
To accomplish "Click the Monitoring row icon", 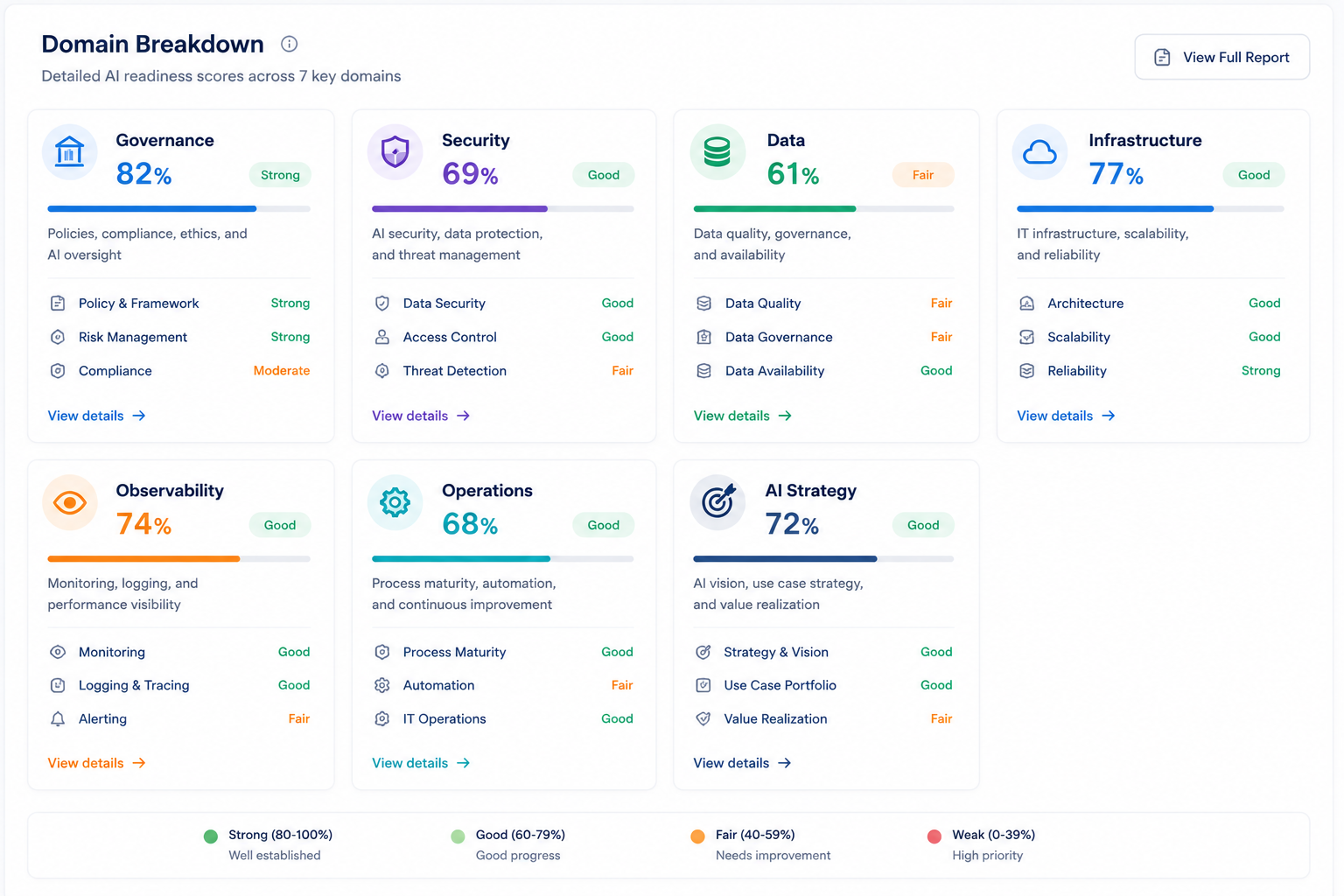I will coord(58,652).
